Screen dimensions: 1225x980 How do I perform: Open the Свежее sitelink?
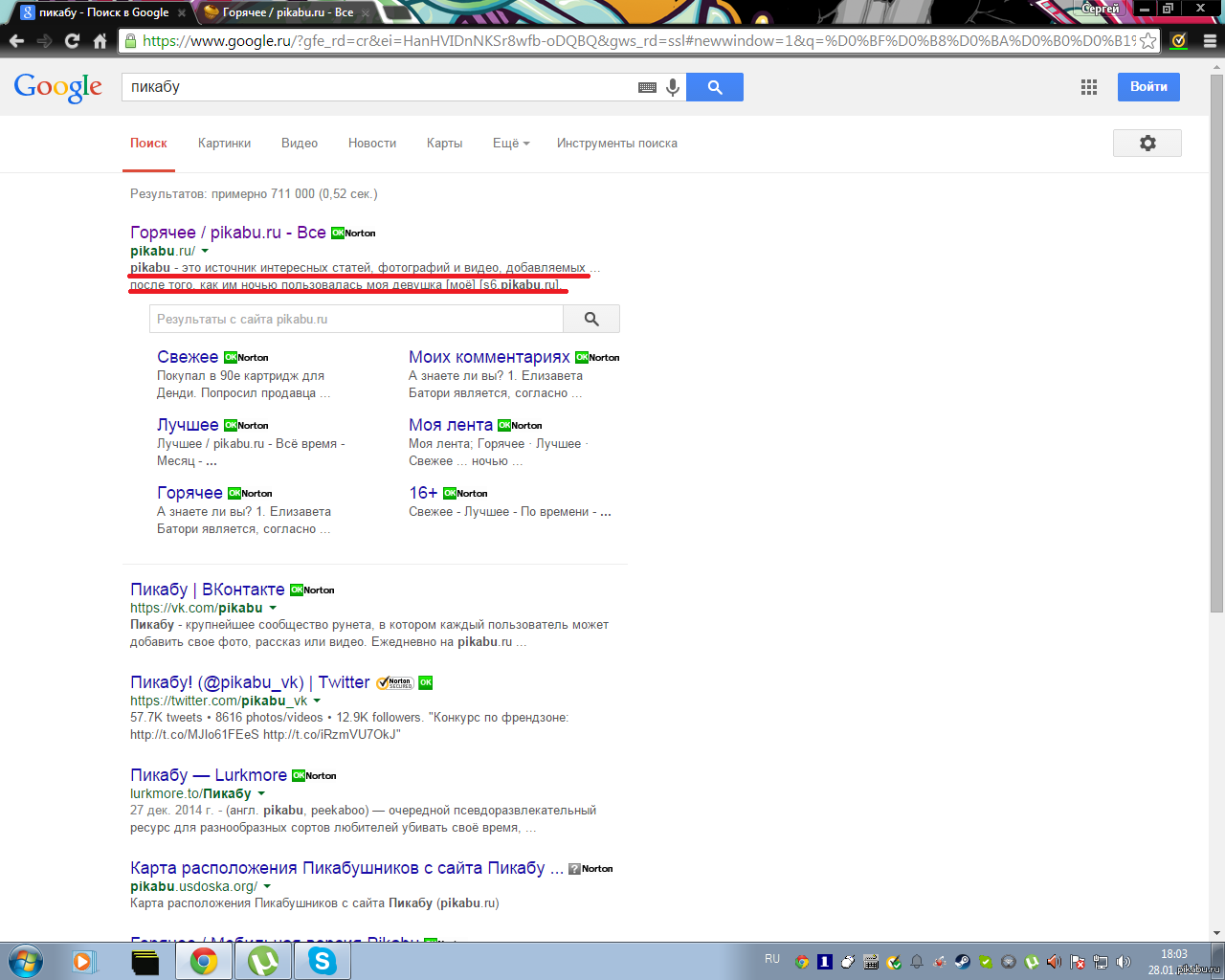tap(188, 357)
